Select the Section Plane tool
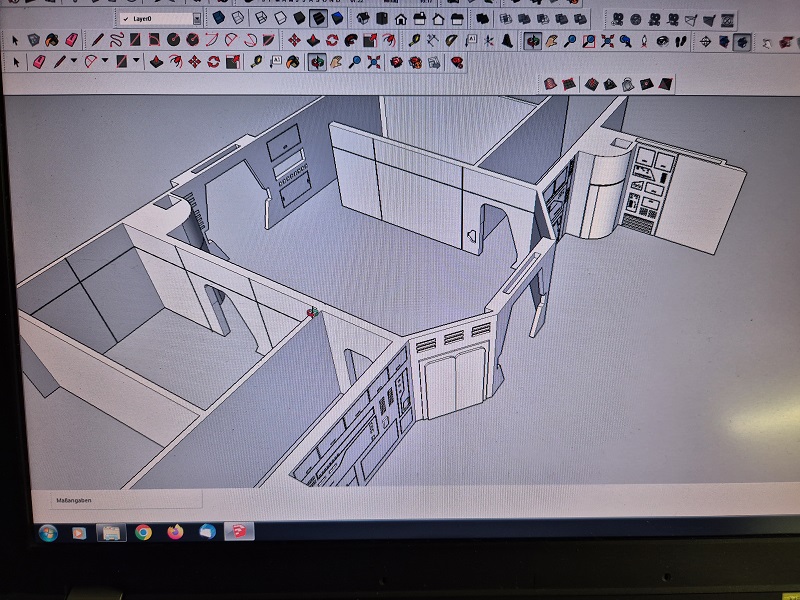The width and height of the screenshot is (800, 600). coord(707,41)
